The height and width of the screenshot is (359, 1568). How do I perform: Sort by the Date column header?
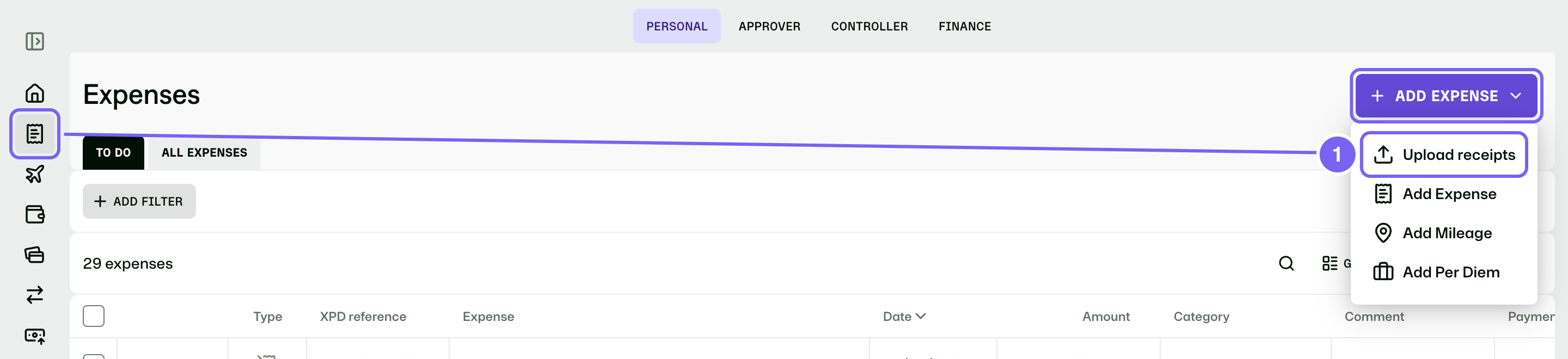click(904, 317)
